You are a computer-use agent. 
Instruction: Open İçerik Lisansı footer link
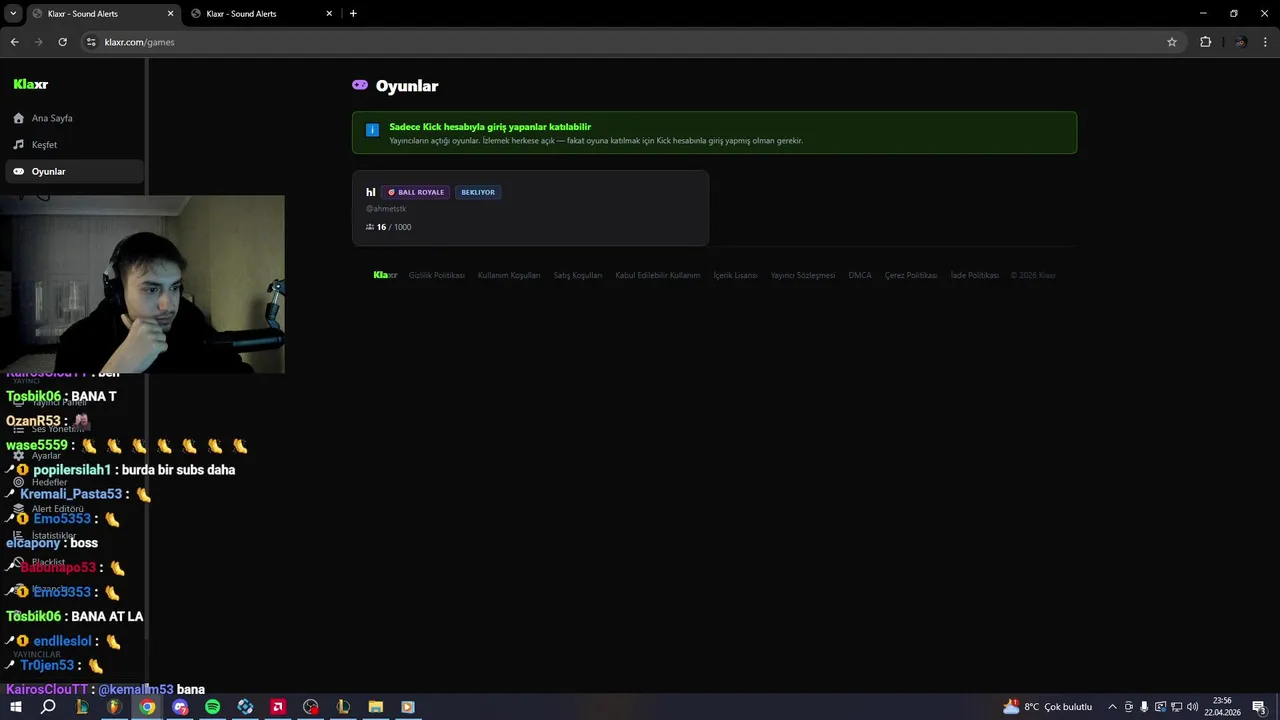(x=735, y=275)
